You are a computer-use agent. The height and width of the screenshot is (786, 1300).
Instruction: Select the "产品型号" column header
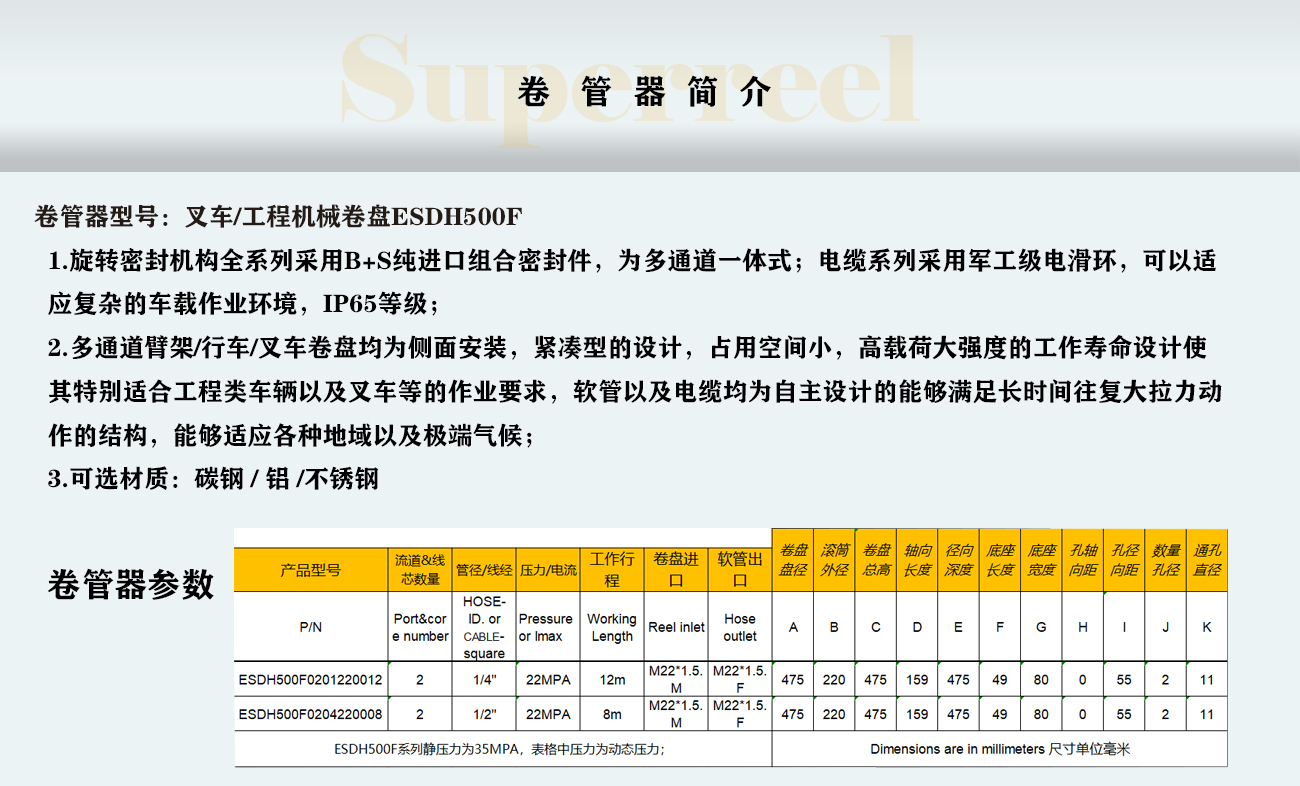310,570
